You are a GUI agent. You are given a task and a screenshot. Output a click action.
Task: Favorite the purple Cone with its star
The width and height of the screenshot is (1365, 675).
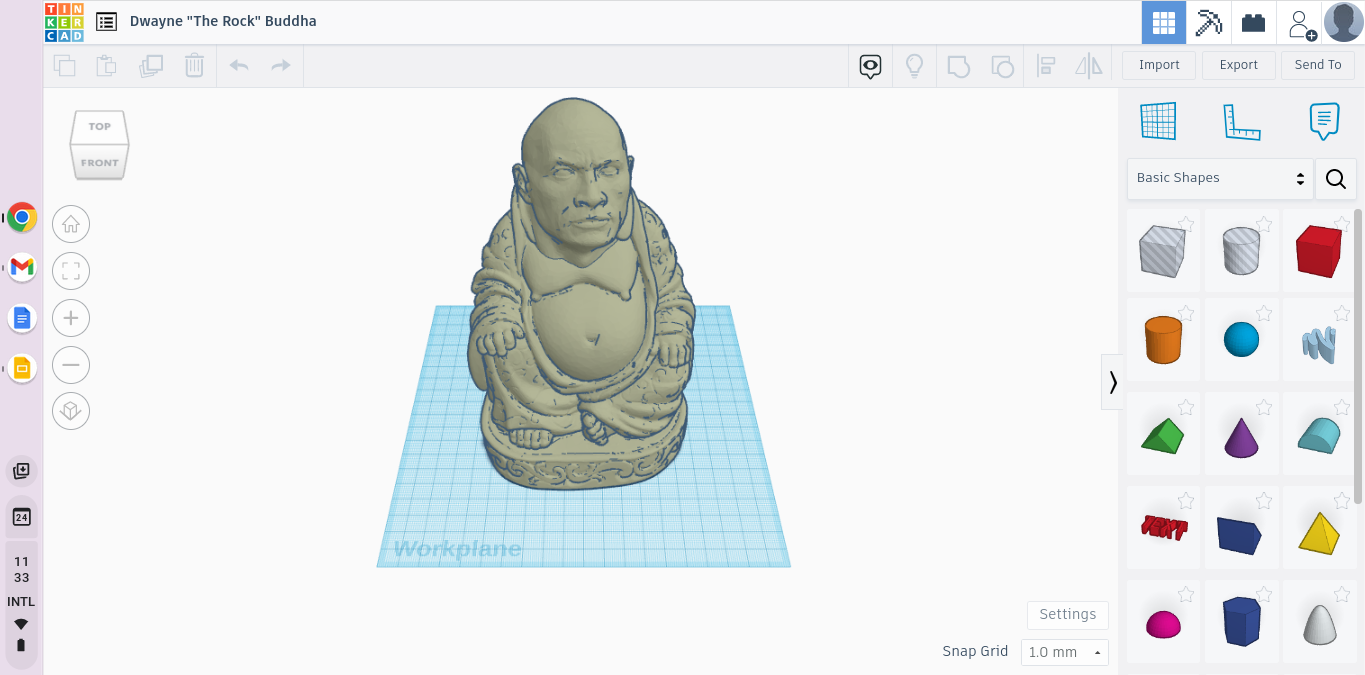(x=1264, y=407)
